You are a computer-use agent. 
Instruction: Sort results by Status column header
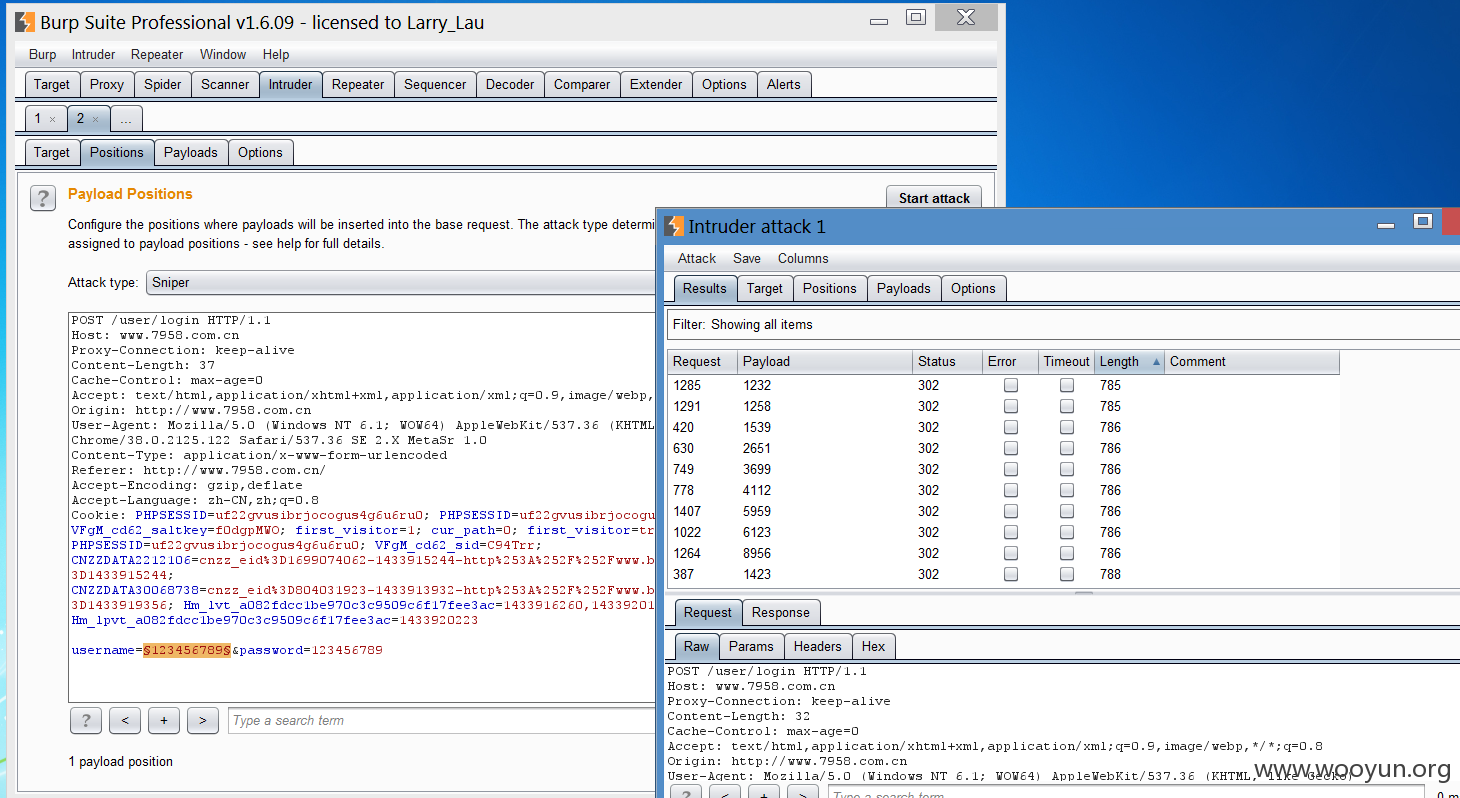(x=947, y=362)
